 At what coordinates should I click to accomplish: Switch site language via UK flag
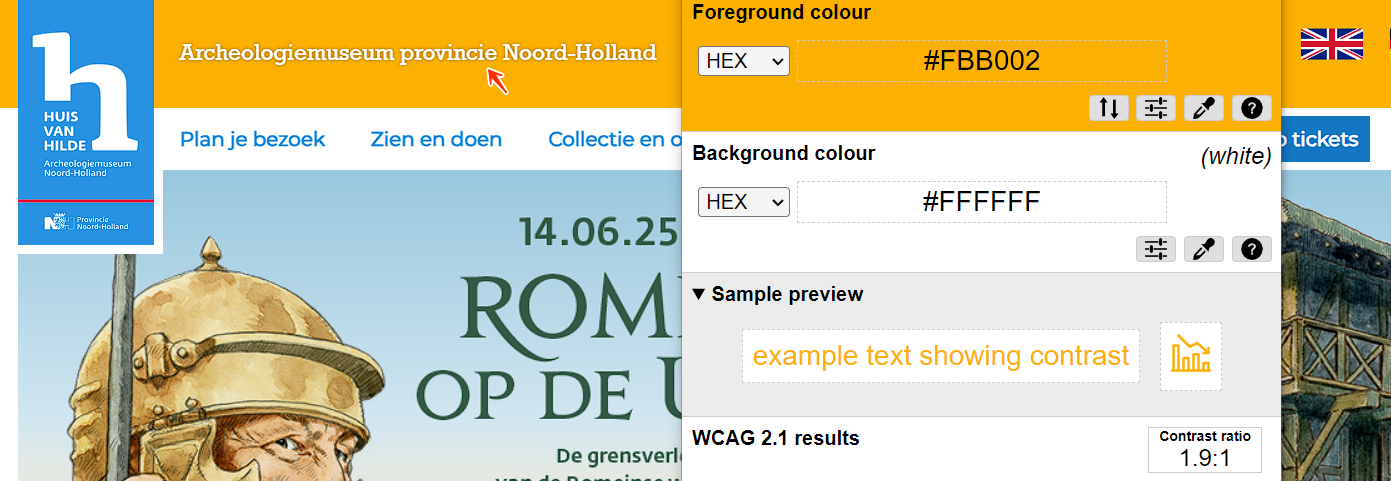pyautogui.click(x=1331, y=44)
